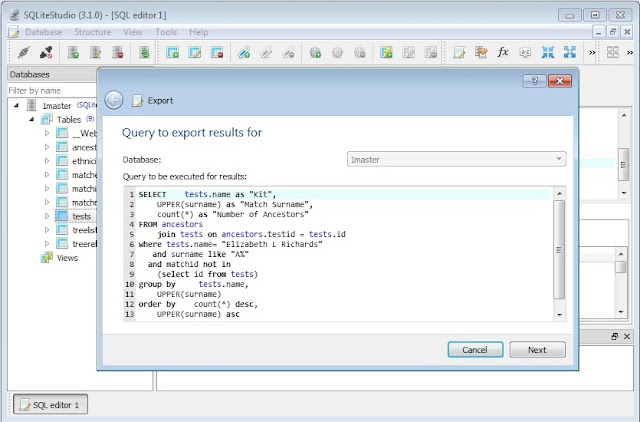The width and height of the screenshot is (640, 422).
Task: Show hidden toolbar items via first chevron overflow
Action: tap(592, 52)
